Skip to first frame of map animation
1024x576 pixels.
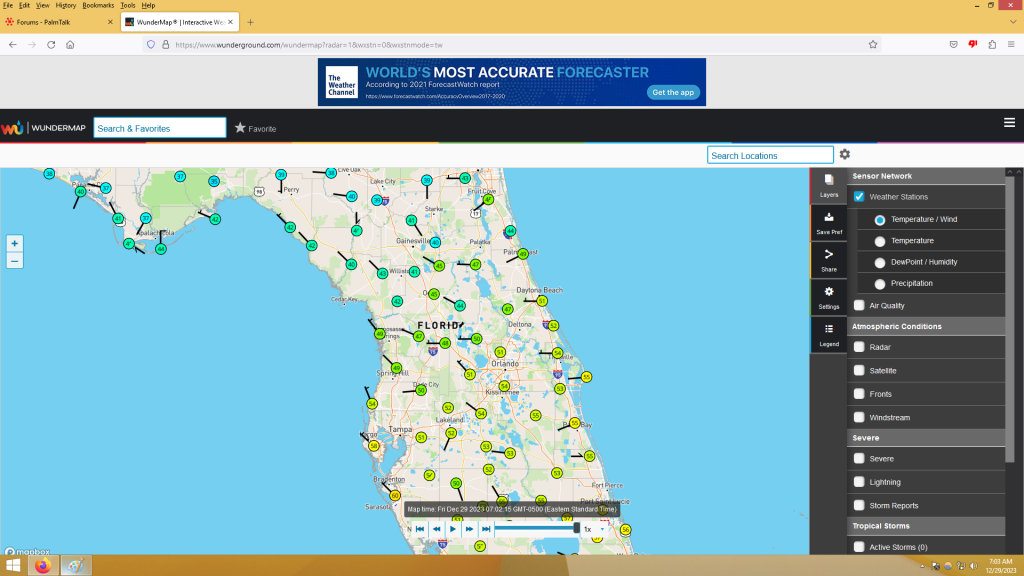click(x=420, y=529)
